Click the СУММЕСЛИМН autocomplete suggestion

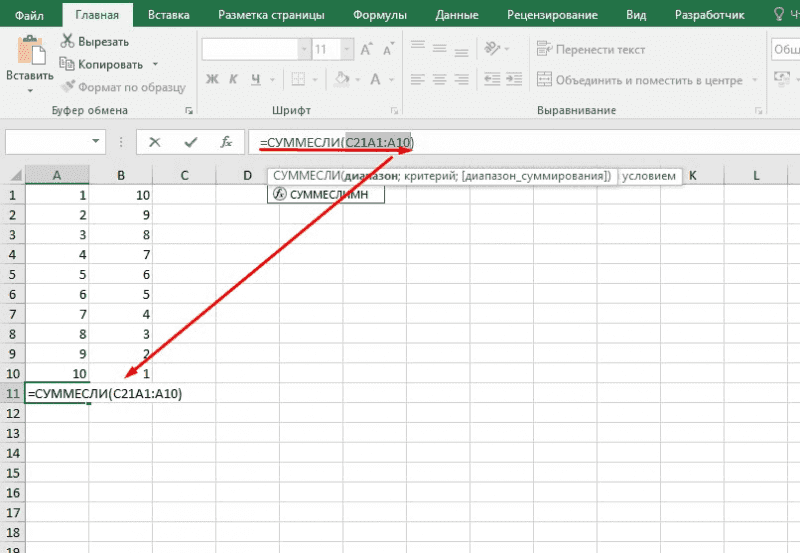[327, 195]
